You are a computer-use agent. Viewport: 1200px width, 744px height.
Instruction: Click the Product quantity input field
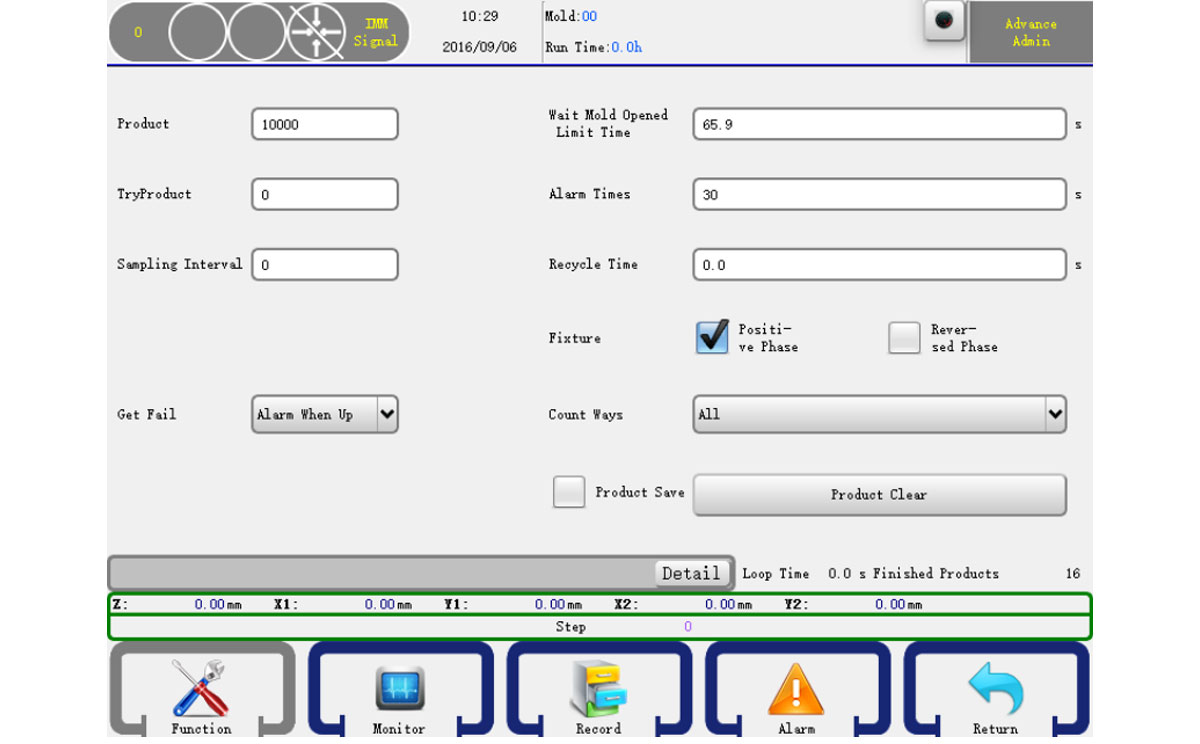pyautogui.click(x=325, y=124)
